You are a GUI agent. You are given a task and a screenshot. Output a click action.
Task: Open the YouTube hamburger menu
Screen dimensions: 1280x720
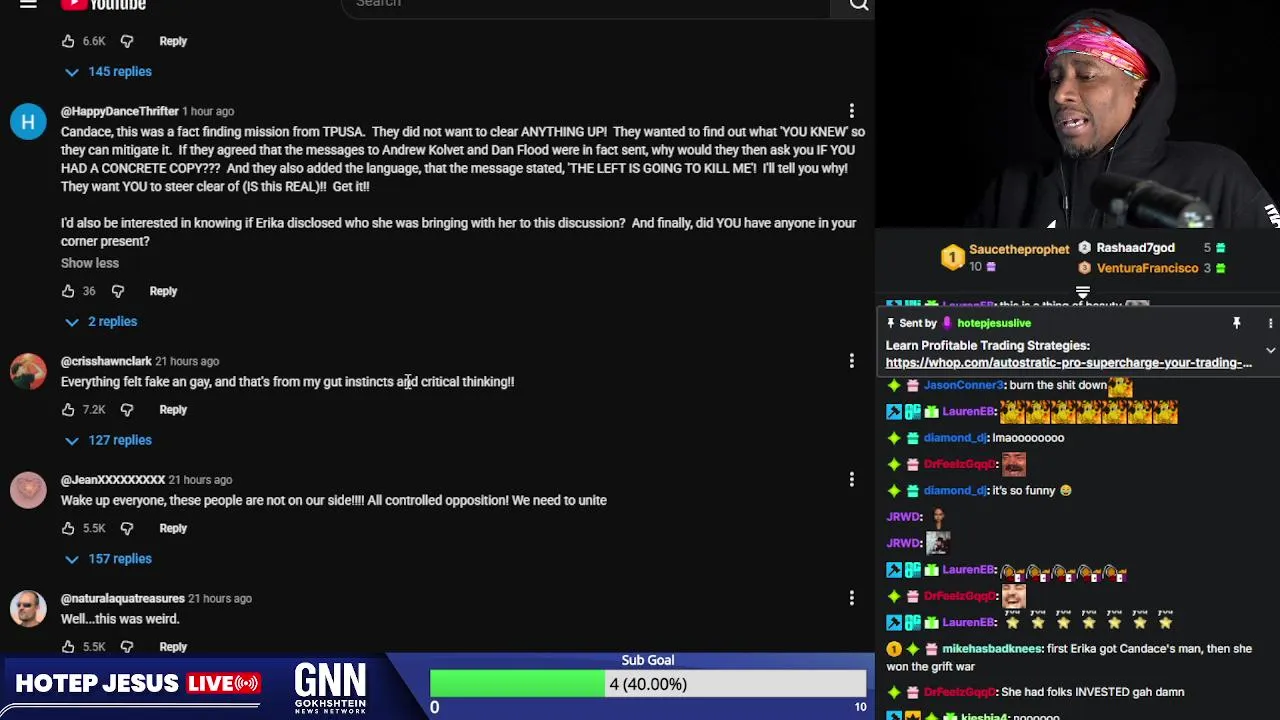(28, 4)
